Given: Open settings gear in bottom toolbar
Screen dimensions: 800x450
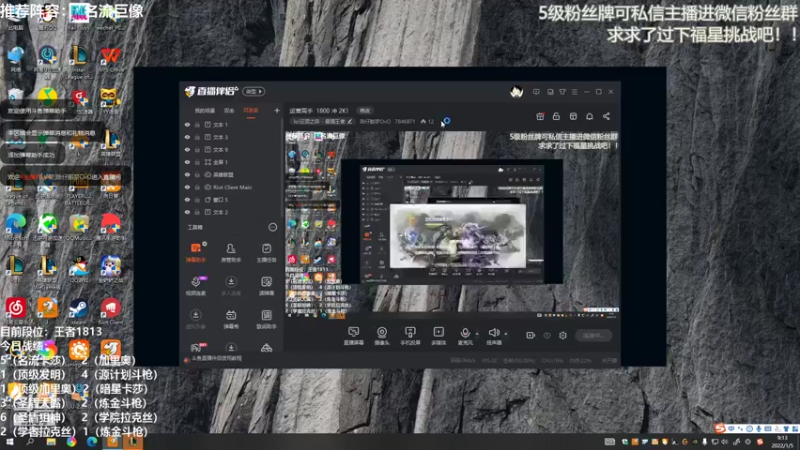Looking at the screenshot, I should [x=563, y=335].
